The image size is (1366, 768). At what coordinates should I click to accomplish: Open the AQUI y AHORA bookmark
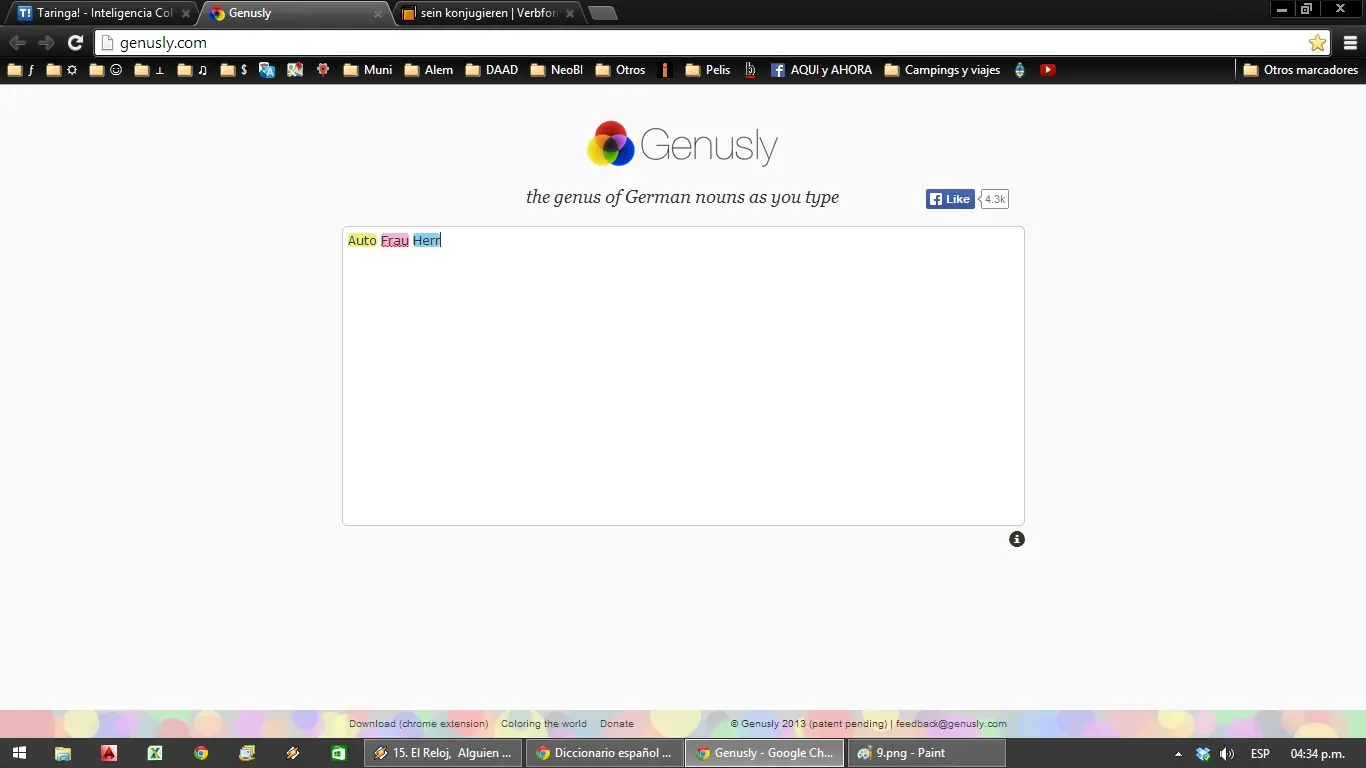pyautogui.click(x=821, y=70)
